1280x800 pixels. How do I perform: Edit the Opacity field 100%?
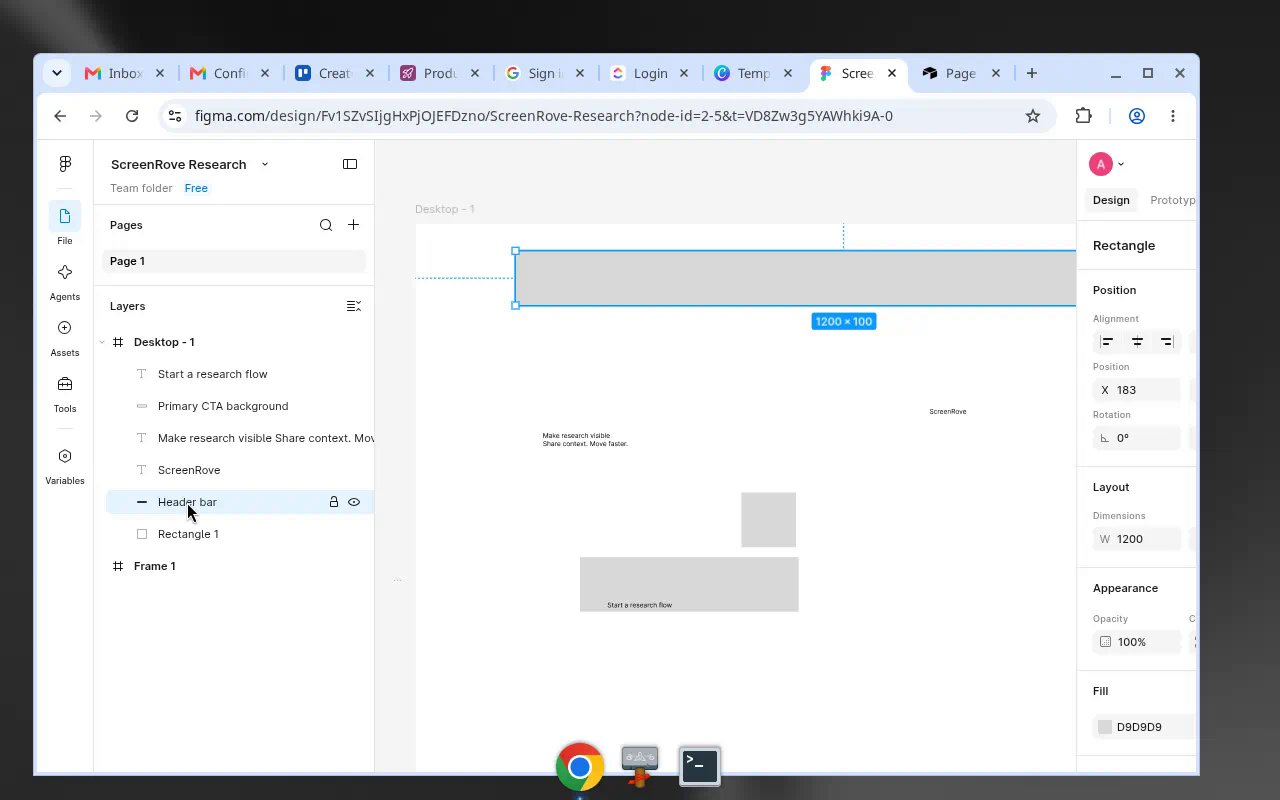(x=1137, y=642)
